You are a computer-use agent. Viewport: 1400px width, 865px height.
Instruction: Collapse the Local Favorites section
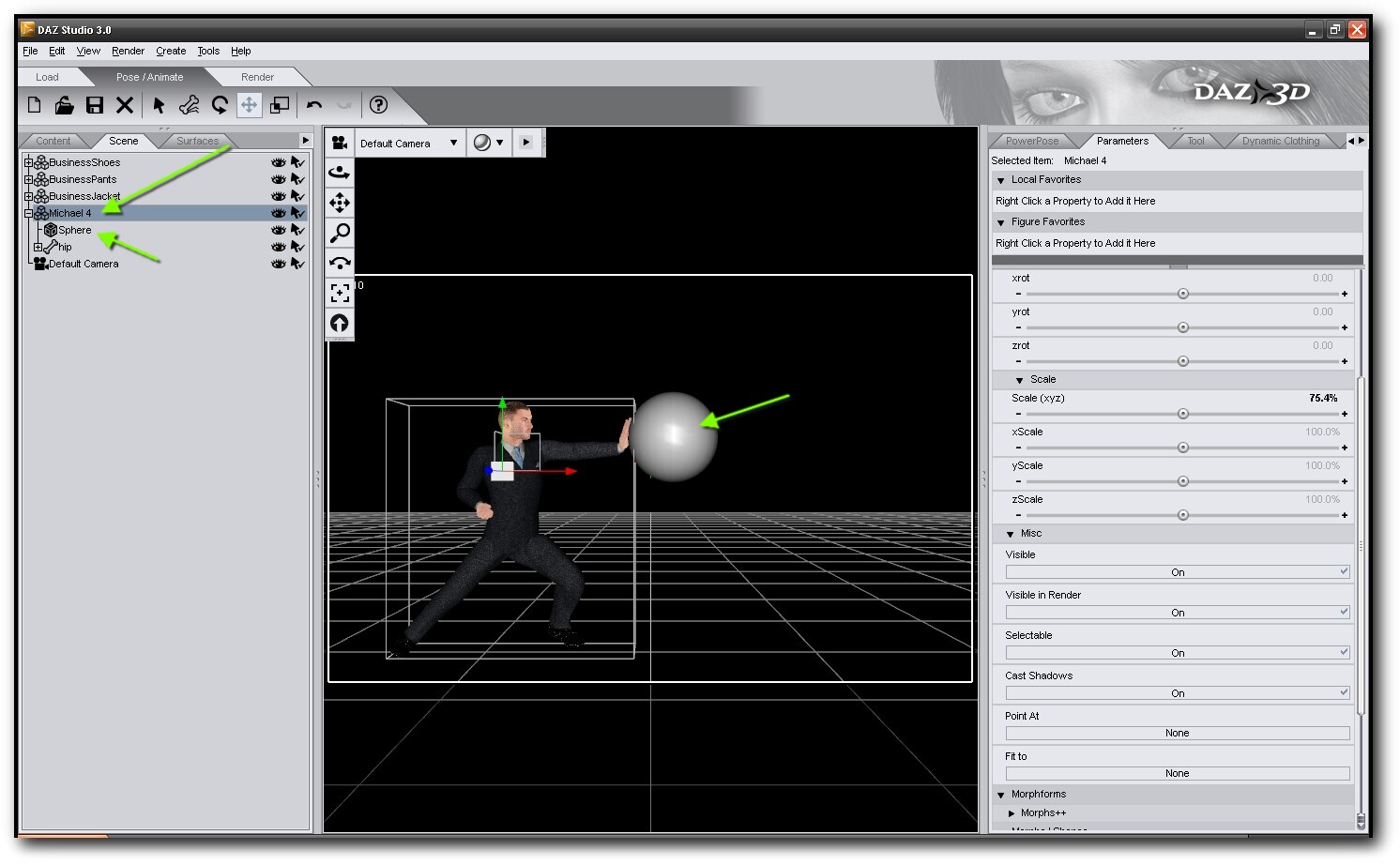(x=1001, y=180)
